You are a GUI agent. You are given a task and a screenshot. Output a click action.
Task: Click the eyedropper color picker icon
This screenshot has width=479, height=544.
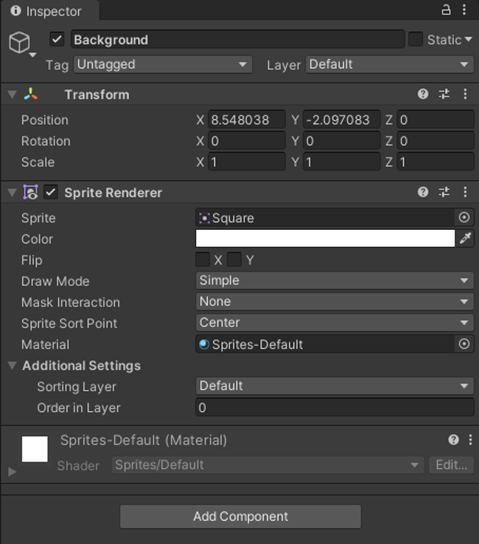click(465, 238)
